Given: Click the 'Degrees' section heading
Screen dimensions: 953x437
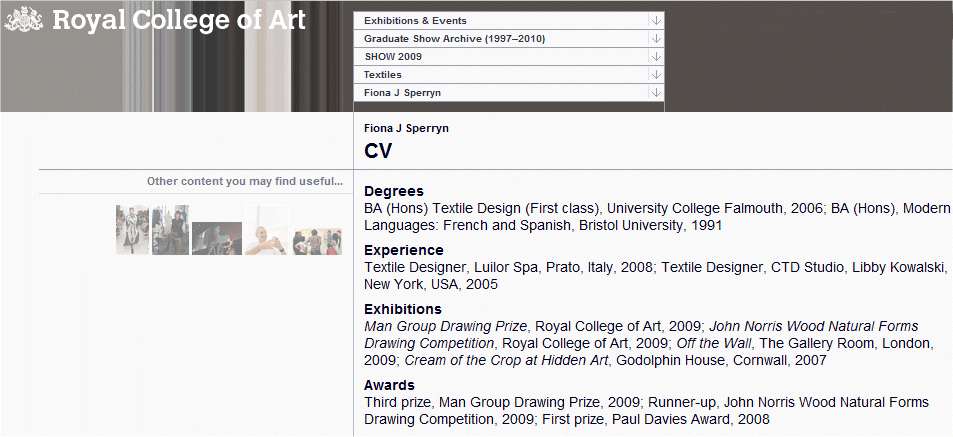Looking at the screenshot, I should (x=394, y=191).
